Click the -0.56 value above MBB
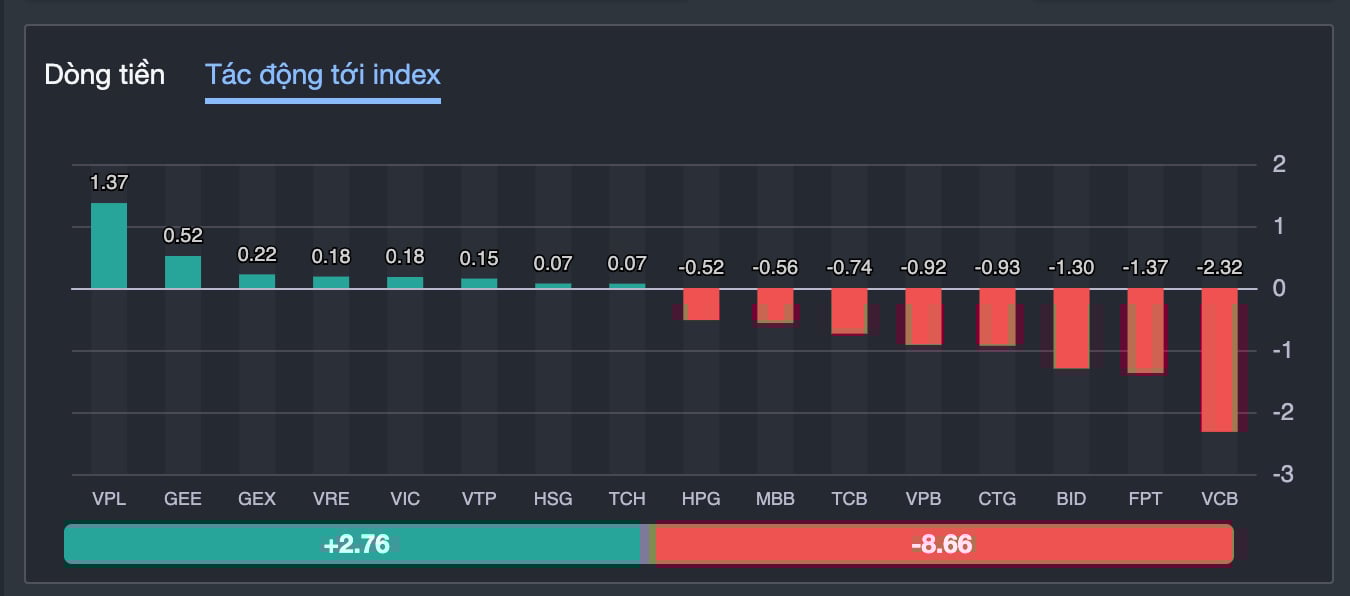Viewport: 1350px width, 596px height. [x=775, y=268]
